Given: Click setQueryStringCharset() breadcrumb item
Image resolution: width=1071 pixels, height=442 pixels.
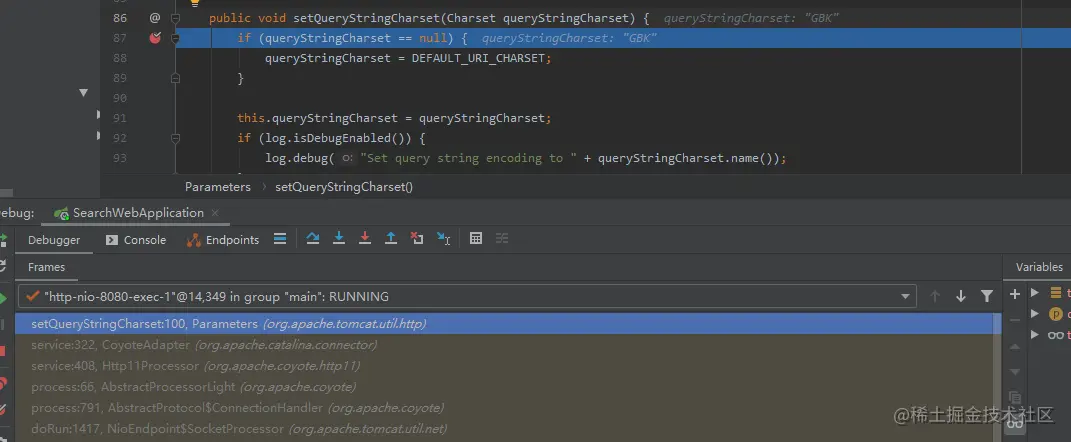Looking at the screenshot, I should tap(344, 187).
